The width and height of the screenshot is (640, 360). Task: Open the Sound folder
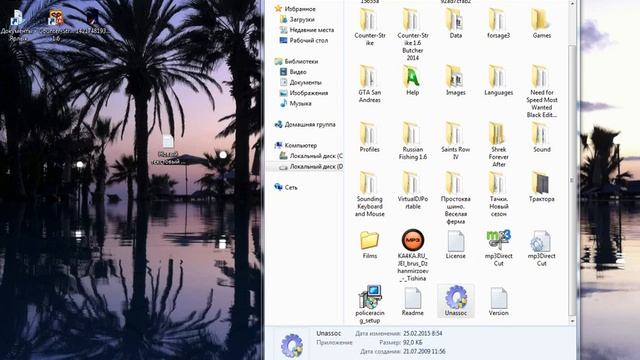coord(542,137)
